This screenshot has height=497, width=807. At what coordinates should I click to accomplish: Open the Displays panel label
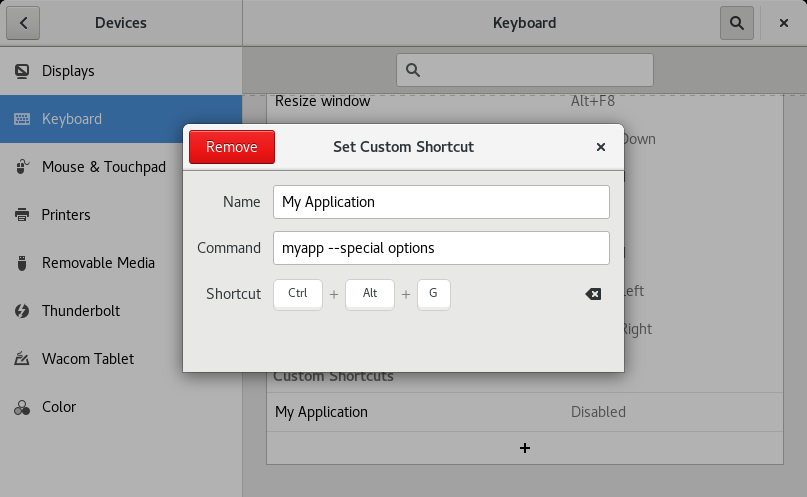tap(68, 71)
